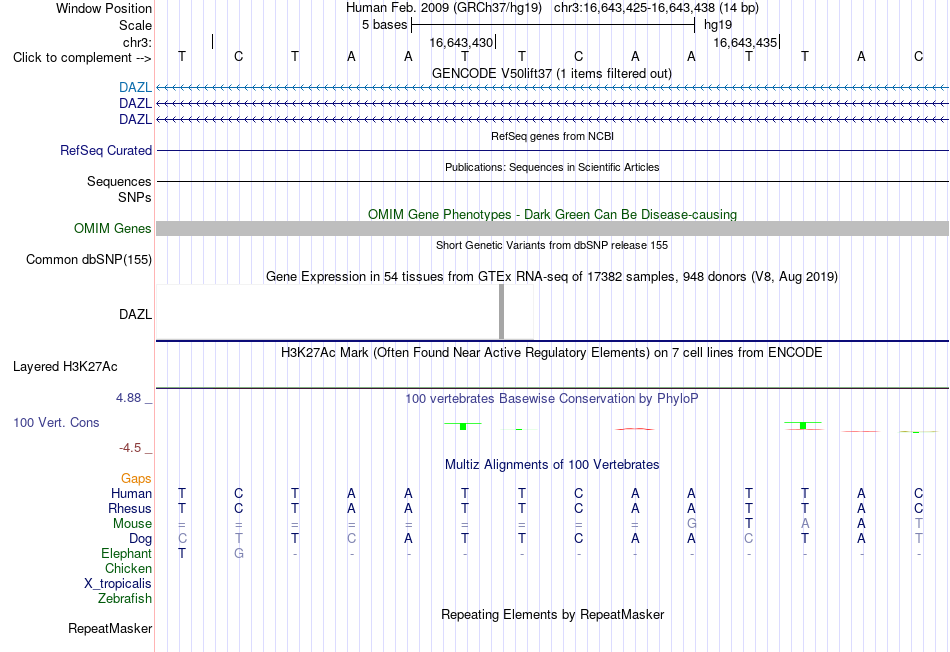
Task: Click the Gaps label in Multiz alignment
Action: pyautogui.click(x=136, y=479)
